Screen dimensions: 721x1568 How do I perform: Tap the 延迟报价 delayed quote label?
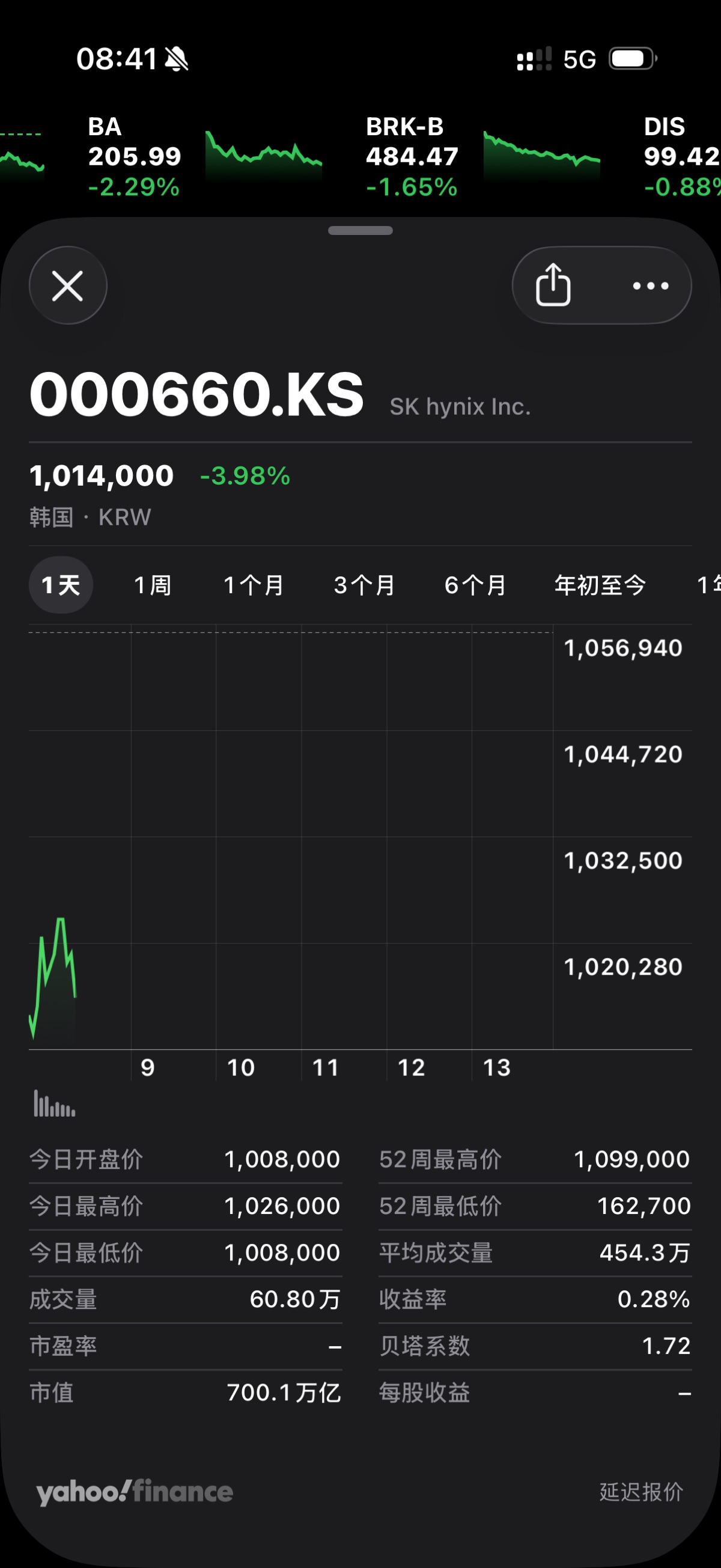click(x=641, y=1491)
